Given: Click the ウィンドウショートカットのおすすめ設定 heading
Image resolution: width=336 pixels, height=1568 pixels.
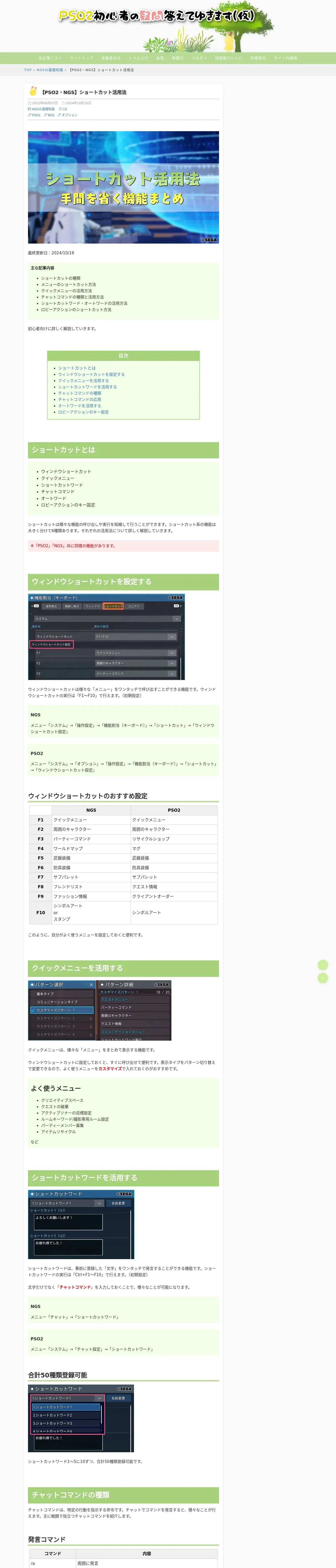Looking at the screenshot, I should (x=88, y=796).
